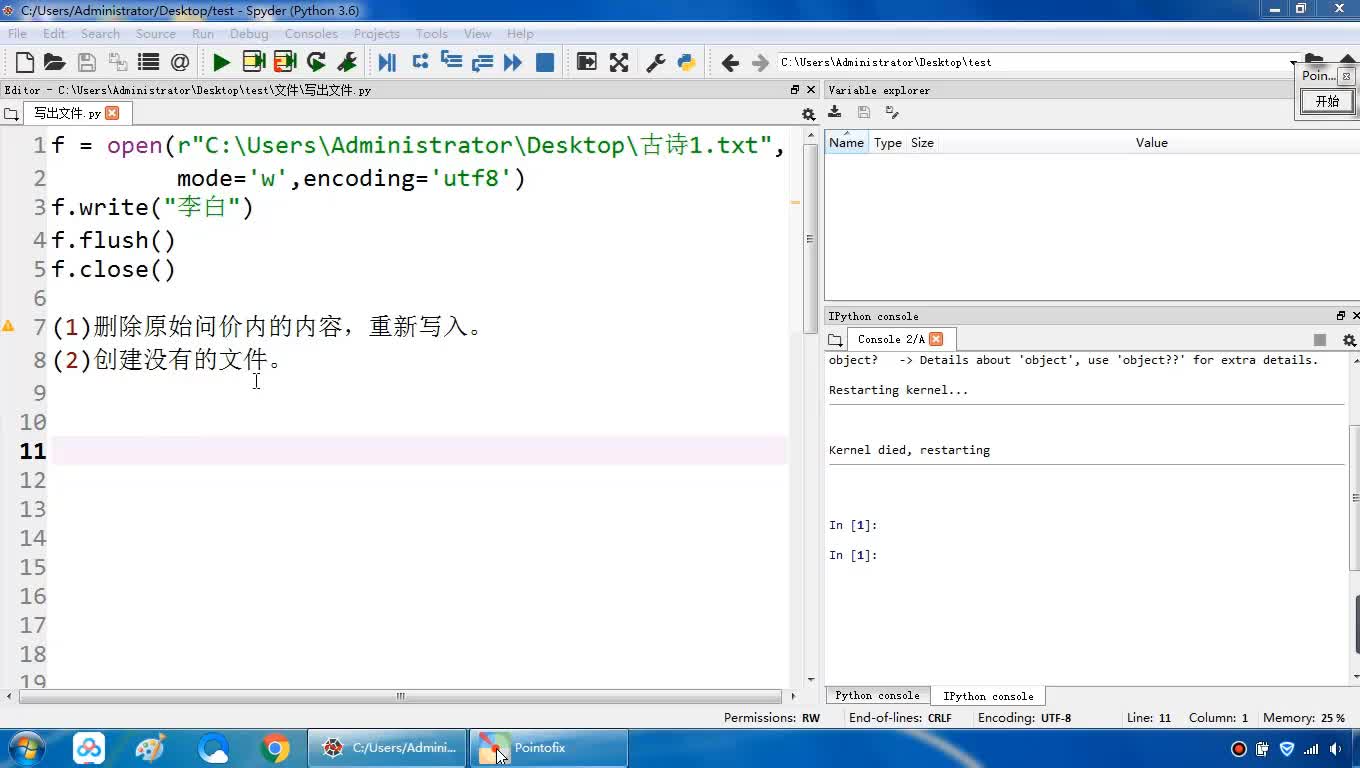Create a new file from the toolbar
1360x768 pixels.
point(24,62)
